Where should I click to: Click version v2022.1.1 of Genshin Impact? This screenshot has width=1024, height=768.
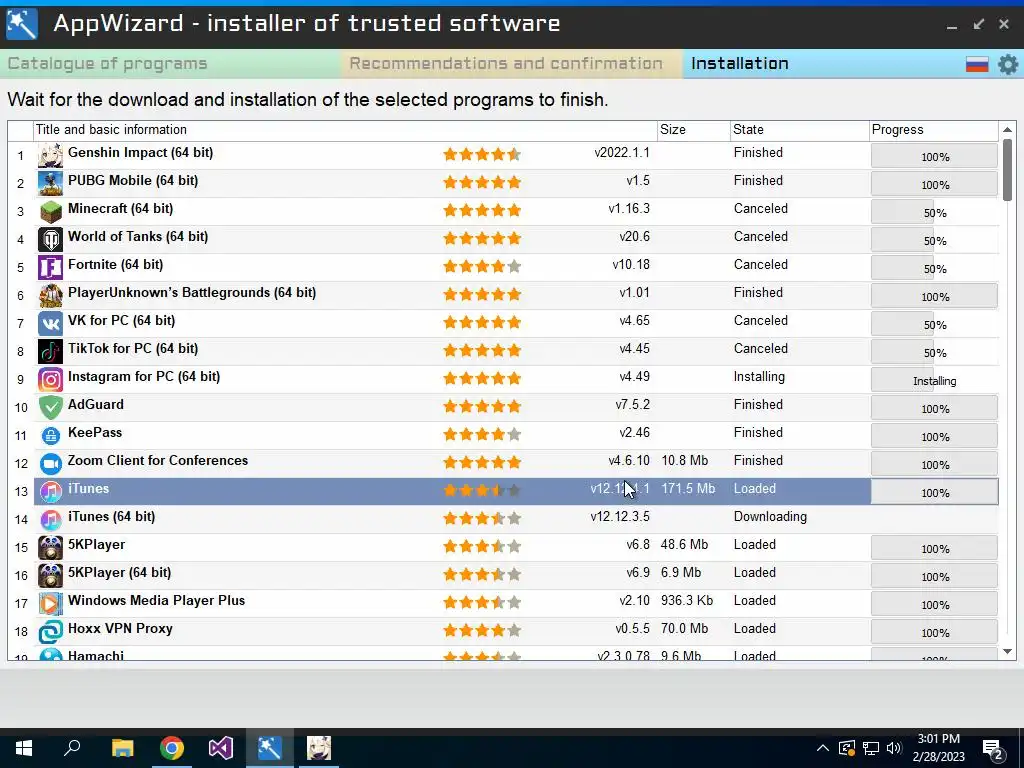coord(622,153)
